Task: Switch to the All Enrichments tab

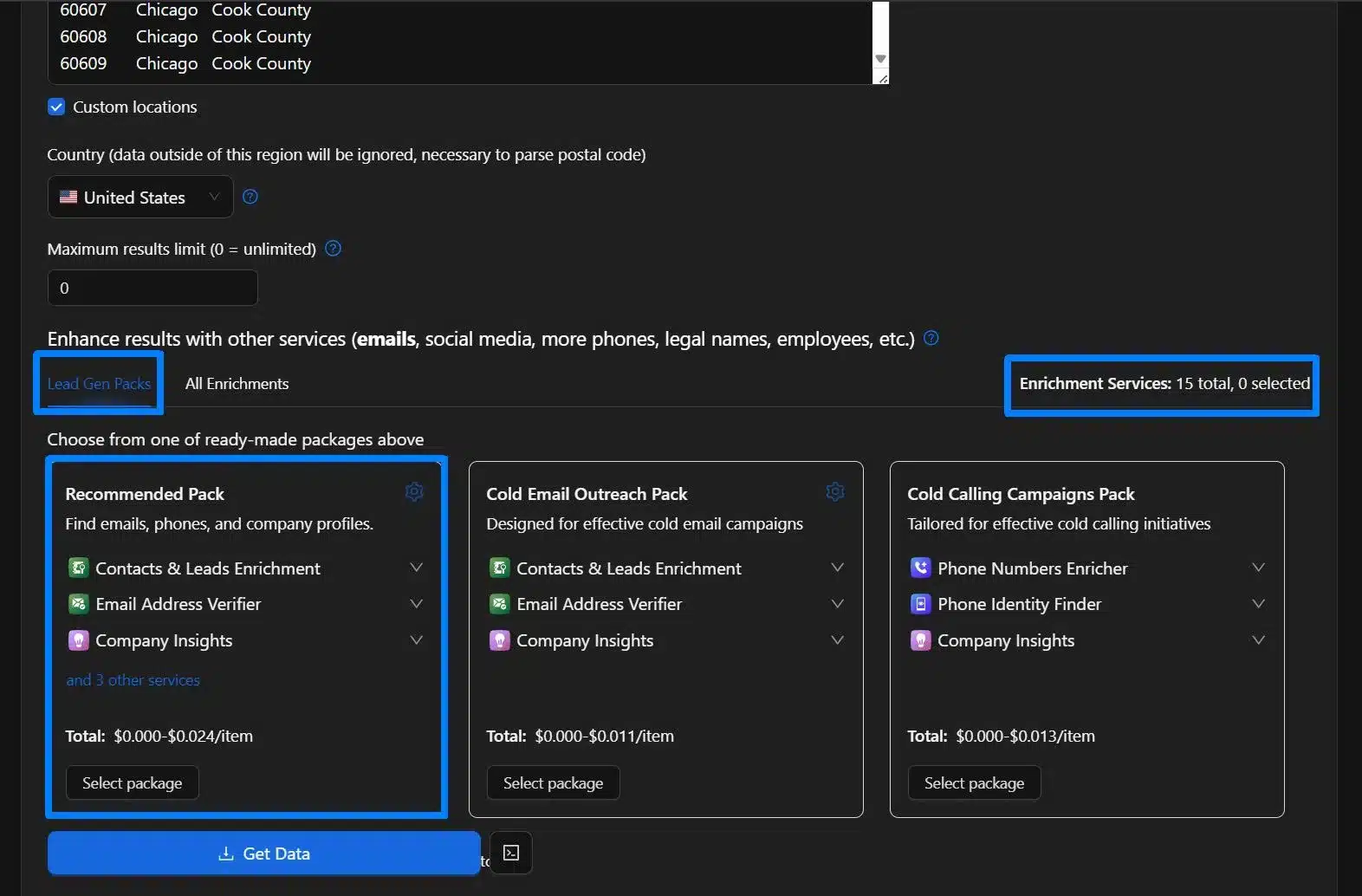Action: click(x=237, y=384)
